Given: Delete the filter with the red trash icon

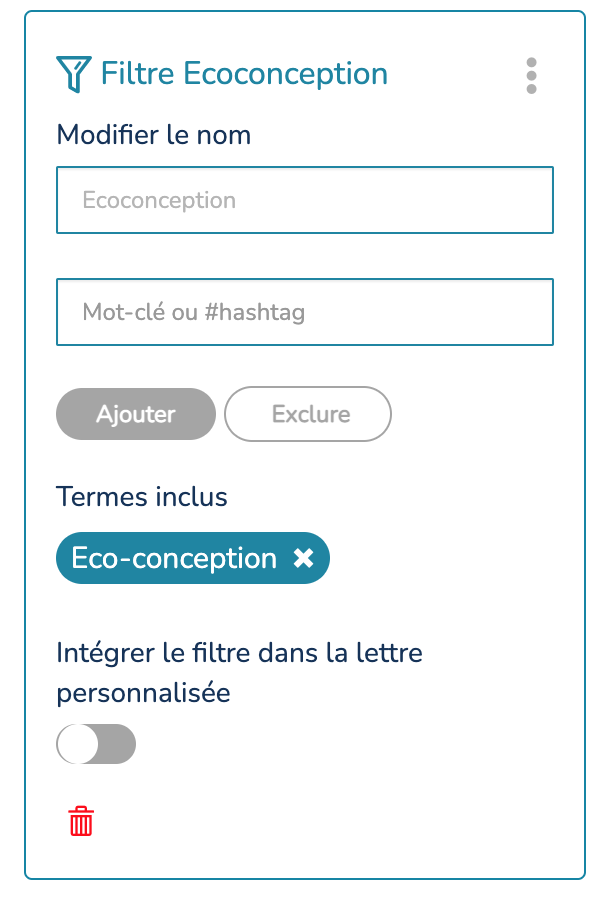Looking at the screenshot, I should coord(81,821).
